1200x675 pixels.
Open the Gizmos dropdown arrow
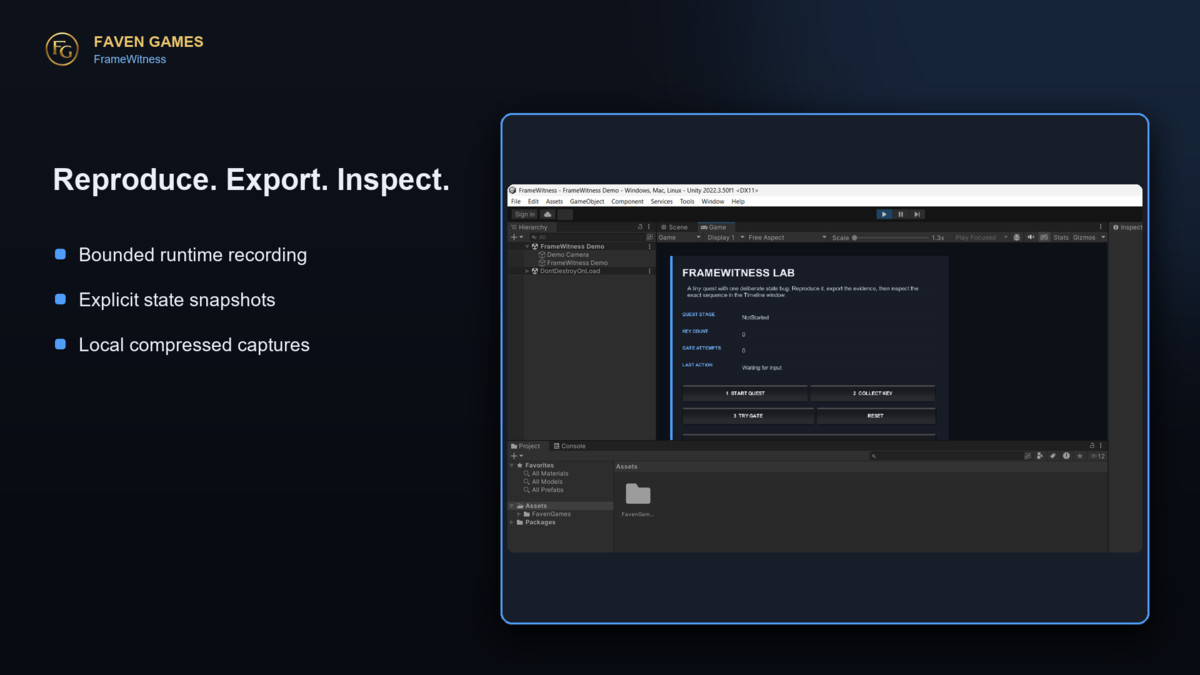click(1103, 237)
